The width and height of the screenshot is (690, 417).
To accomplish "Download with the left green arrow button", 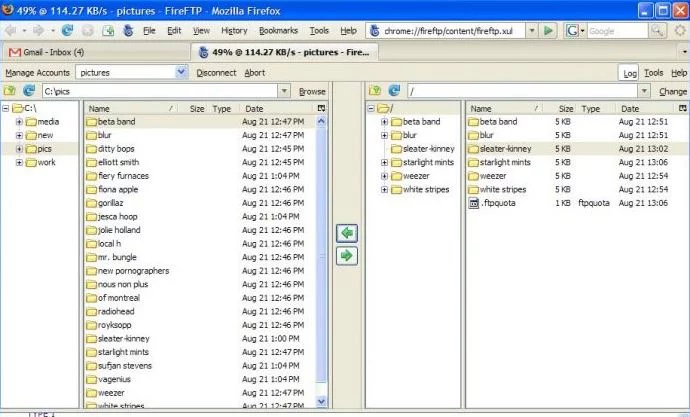I will 347,233.
